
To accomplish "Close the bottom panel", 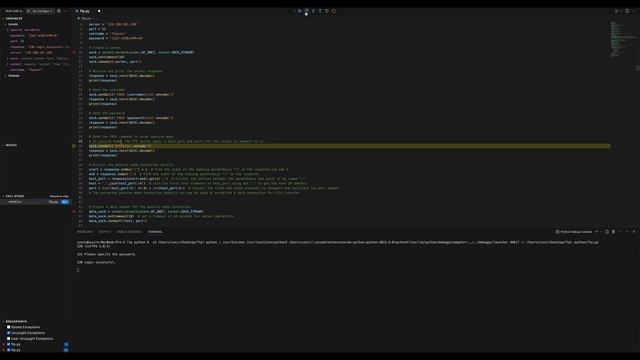I will [633, 231].
